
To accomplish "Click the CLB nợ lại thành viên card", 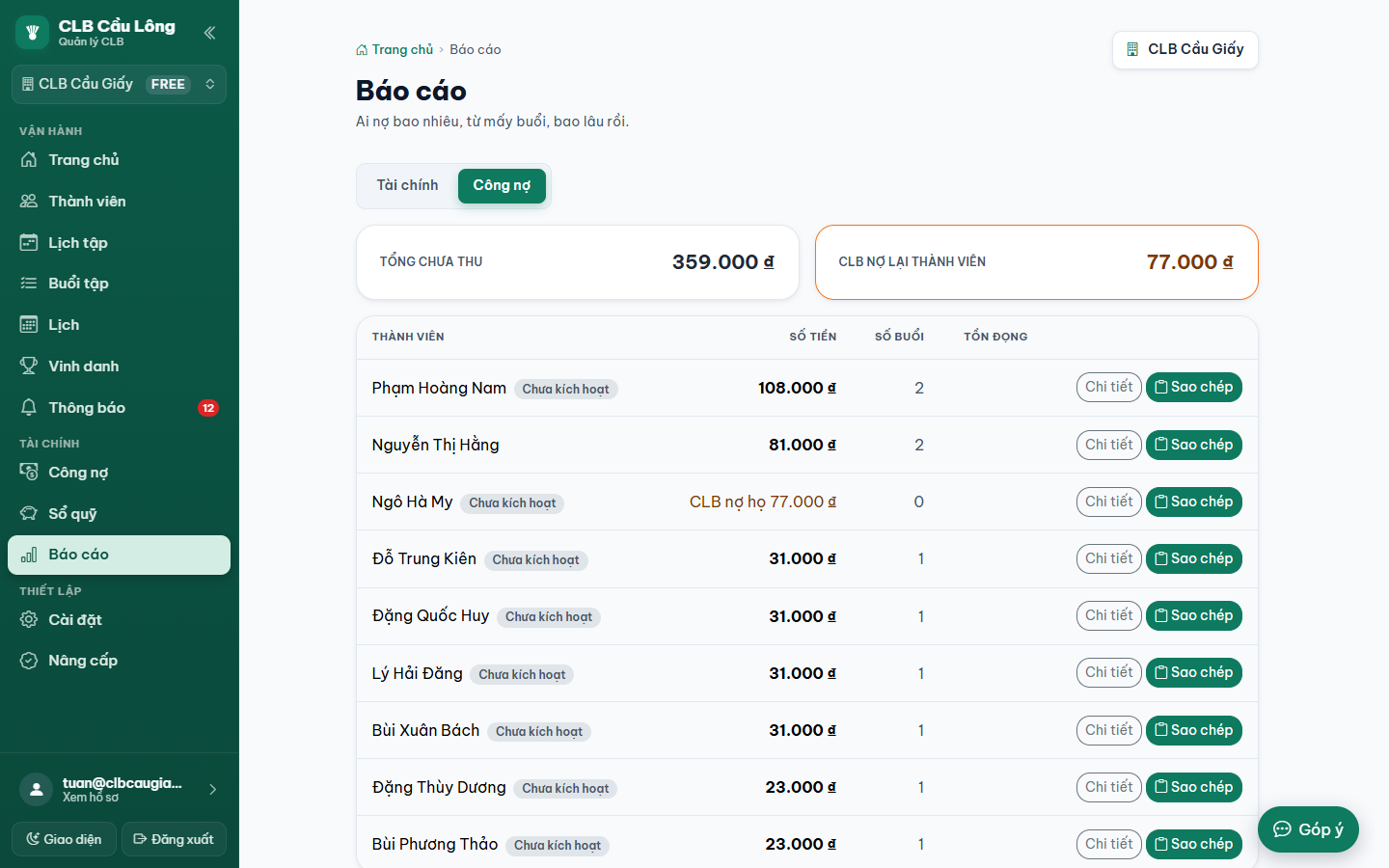I will point(1037,262).
